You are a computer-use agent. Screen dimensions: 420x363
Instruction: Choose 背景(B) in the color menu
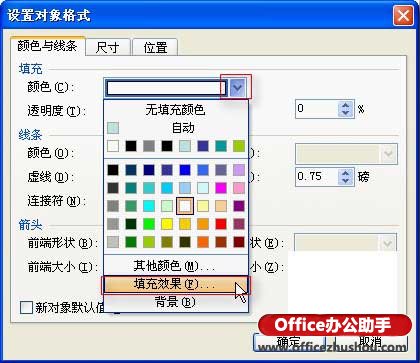pyautogui.click(x=176, y=302)
